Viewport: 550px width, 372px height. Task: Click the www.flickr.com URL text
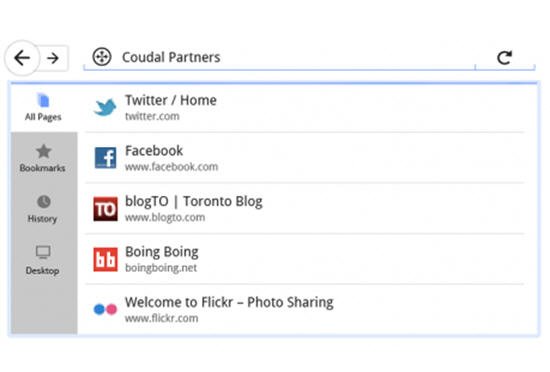[162, 318]
